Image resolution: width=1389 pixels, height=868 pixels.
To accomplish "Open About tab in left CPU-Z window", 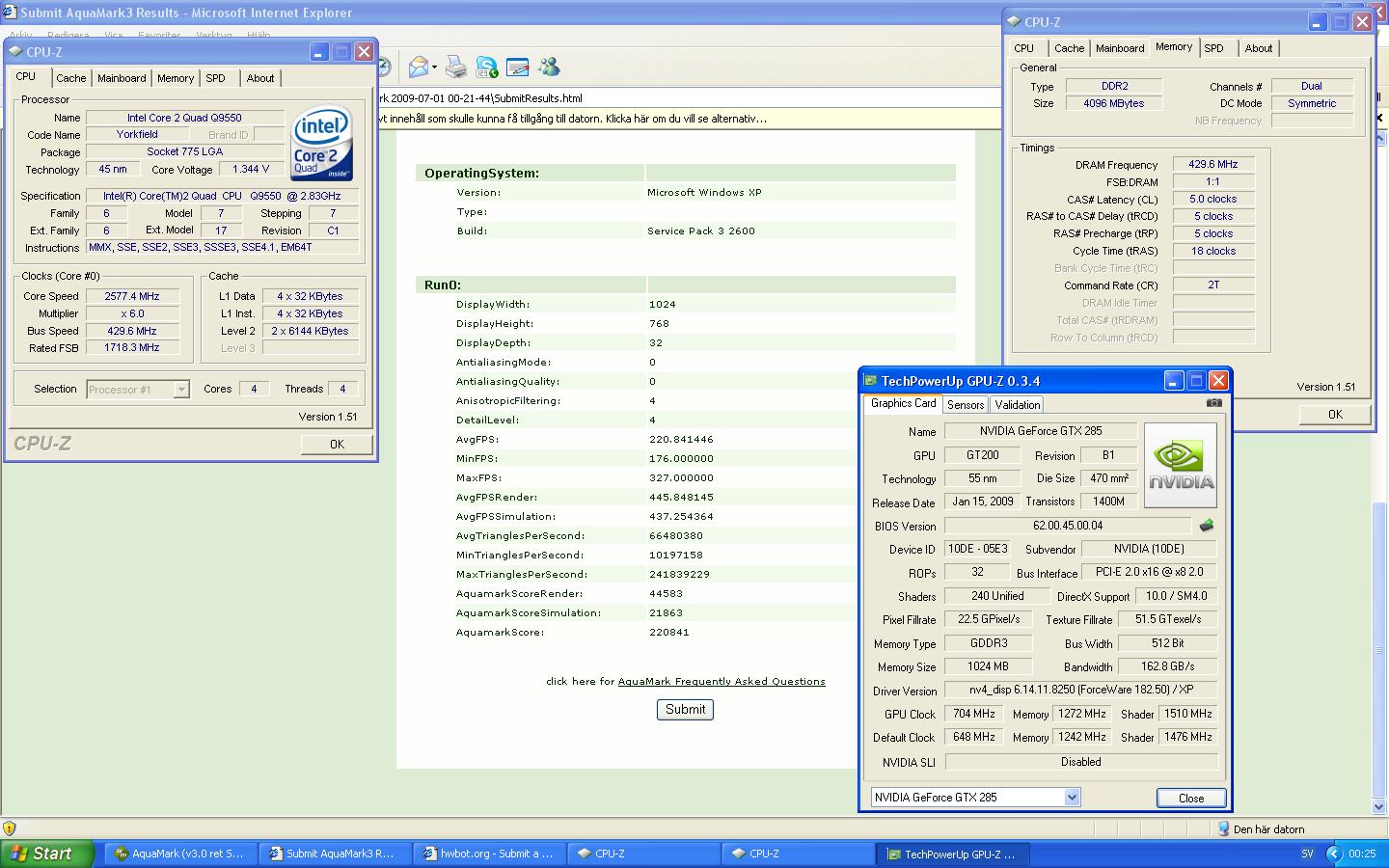I will pos(260,78).
